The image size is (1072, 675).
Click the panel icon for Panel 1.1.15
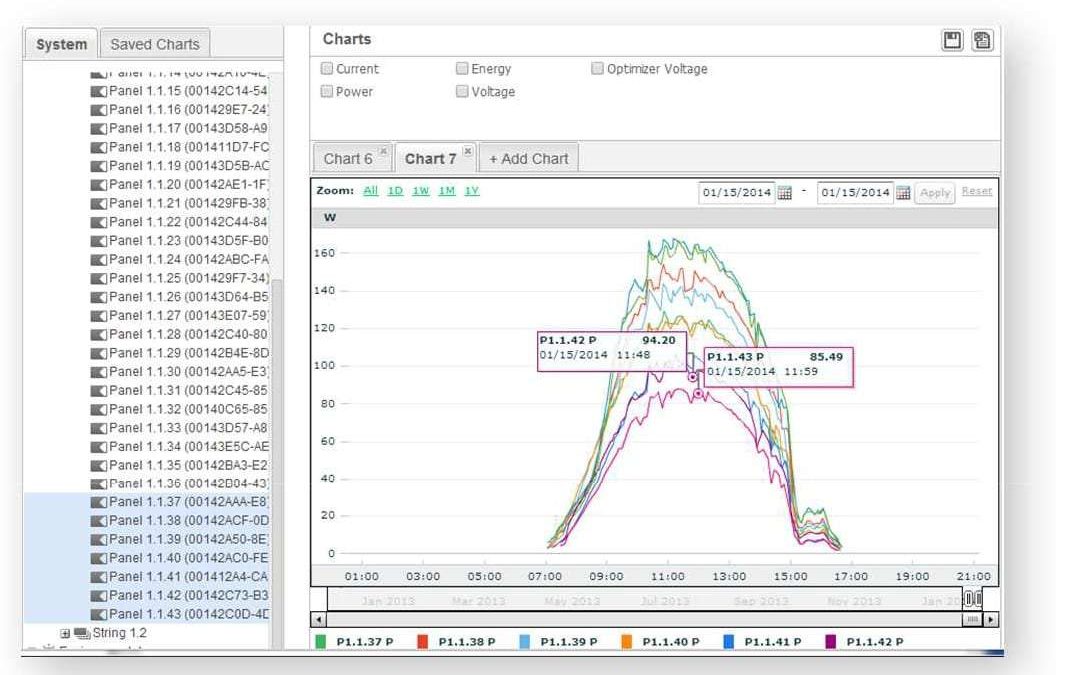coord(98,91)
